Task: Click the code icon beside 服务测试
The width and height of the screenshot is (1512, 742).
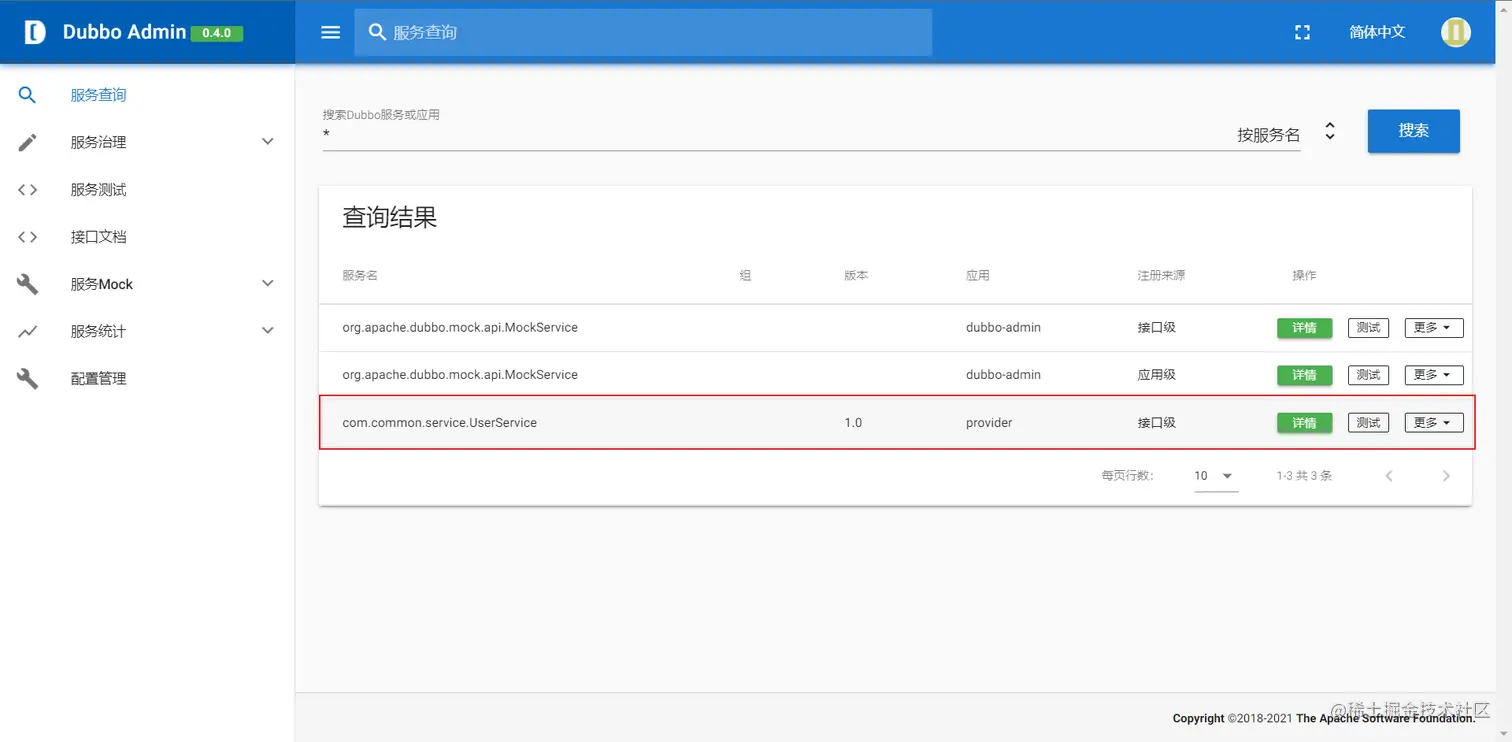Action: coord(28,190)
